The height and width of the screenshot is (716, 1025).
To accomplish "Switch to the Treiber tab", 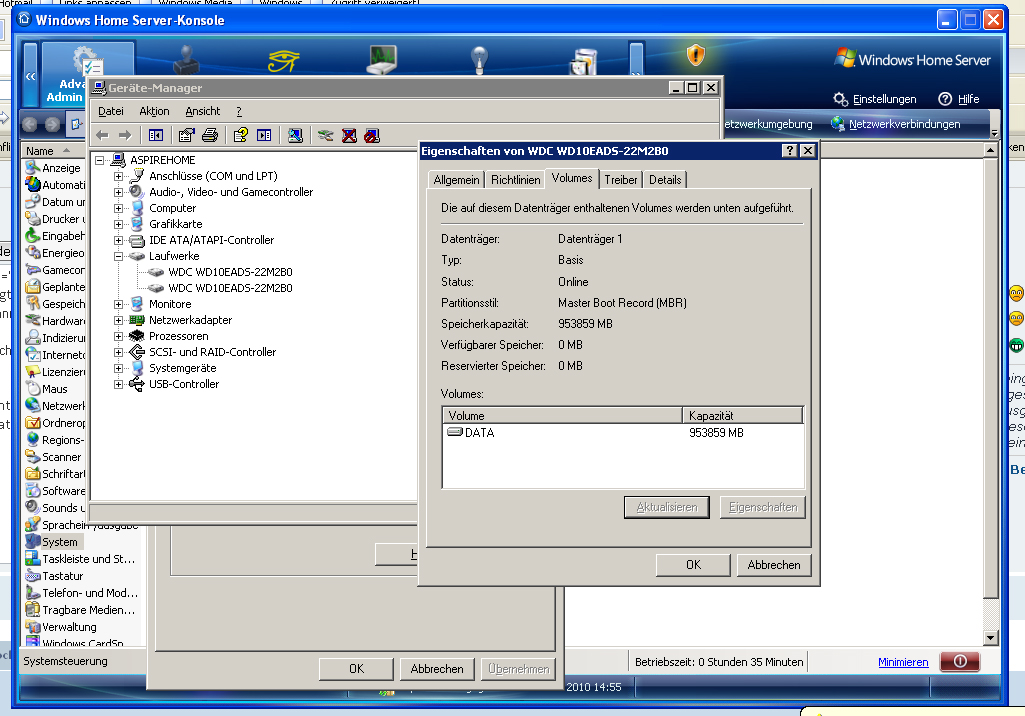I will pyautogui.click(x=621, y=180).
